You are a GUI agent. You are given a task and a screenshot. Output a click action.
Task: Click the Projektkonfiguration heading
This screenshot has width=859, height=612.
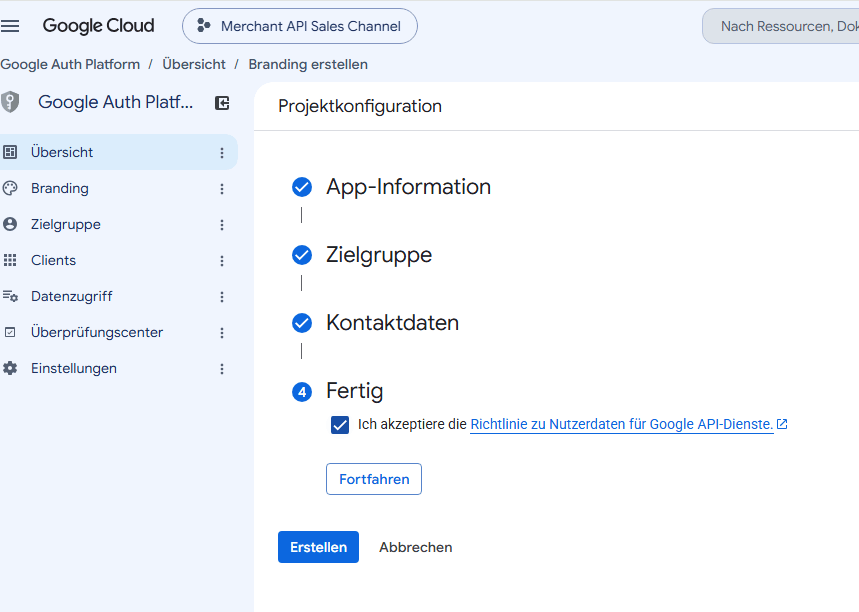(360, 106)
